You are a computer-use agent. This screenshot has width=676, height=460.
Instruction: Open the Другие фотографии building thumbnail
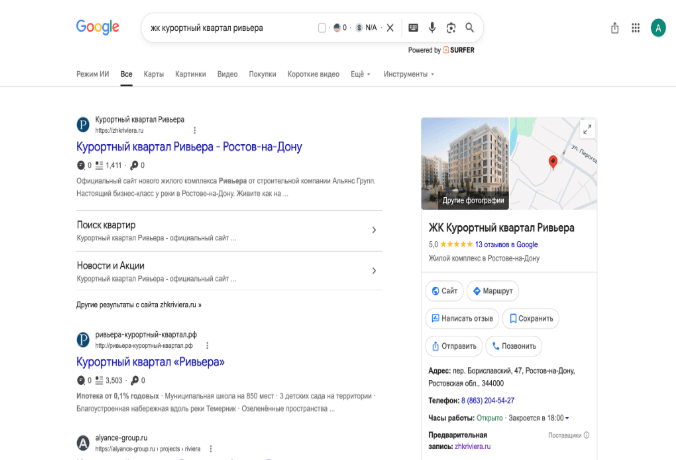coord(465,163)
